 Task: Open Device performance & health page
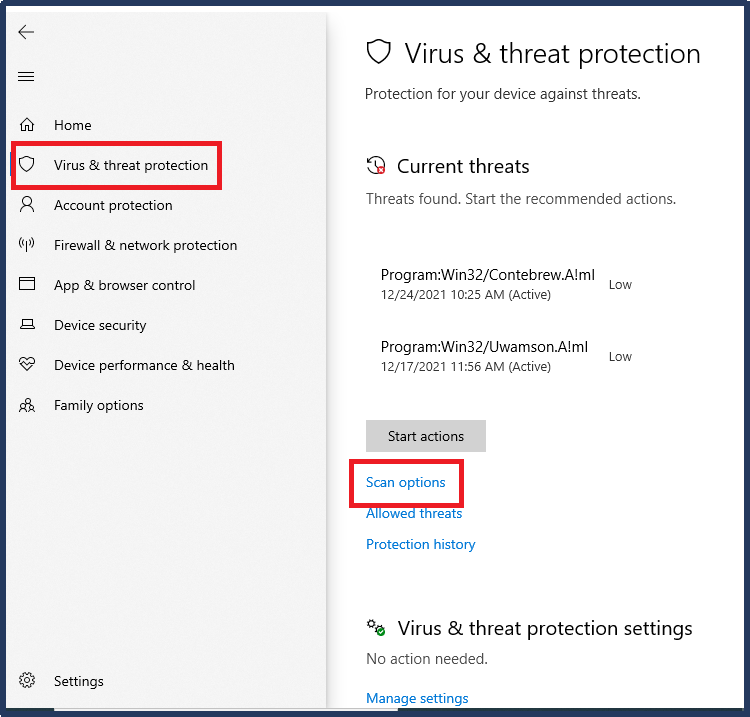(x=144, y=365)
